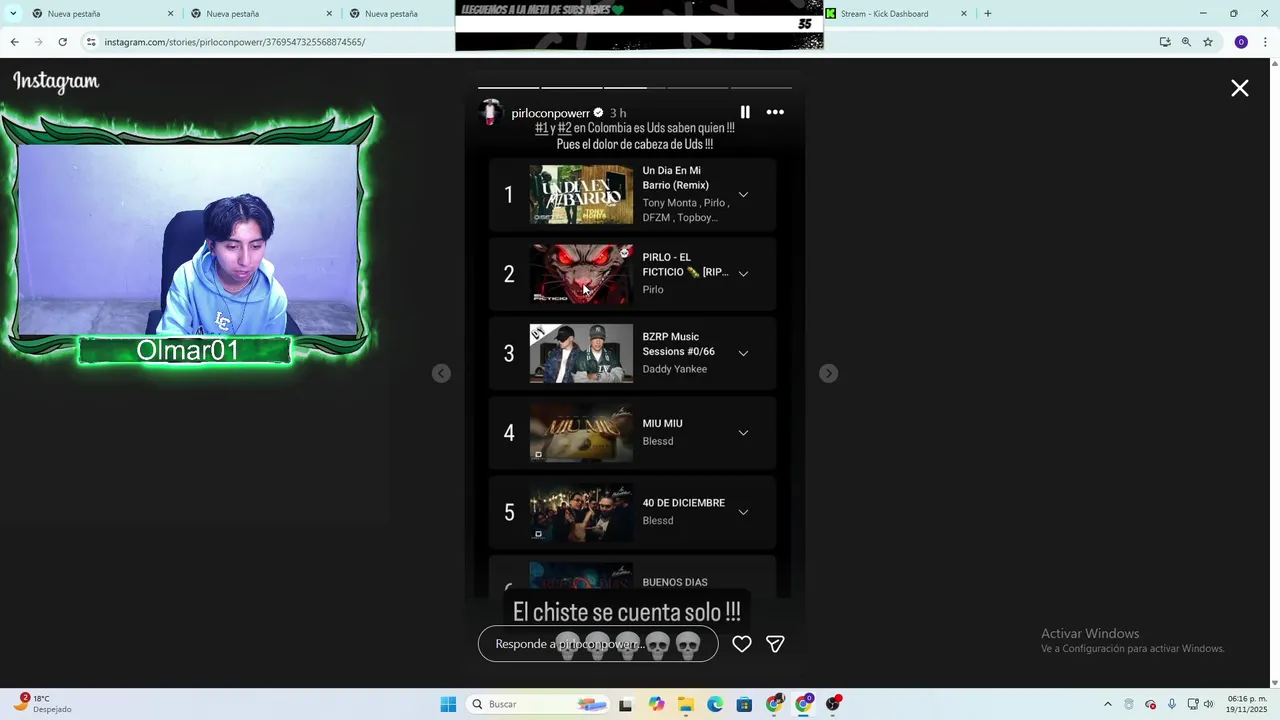This screenshot has width=1280, height=720.
Task: Expand the BZRP Music Sessions entry
Action: 743,353
